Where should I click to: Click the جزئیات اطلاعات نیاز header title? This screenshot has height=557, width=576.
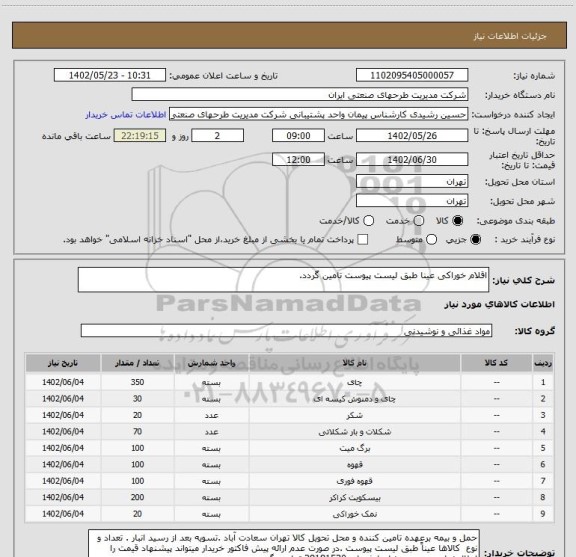[510, 36]
